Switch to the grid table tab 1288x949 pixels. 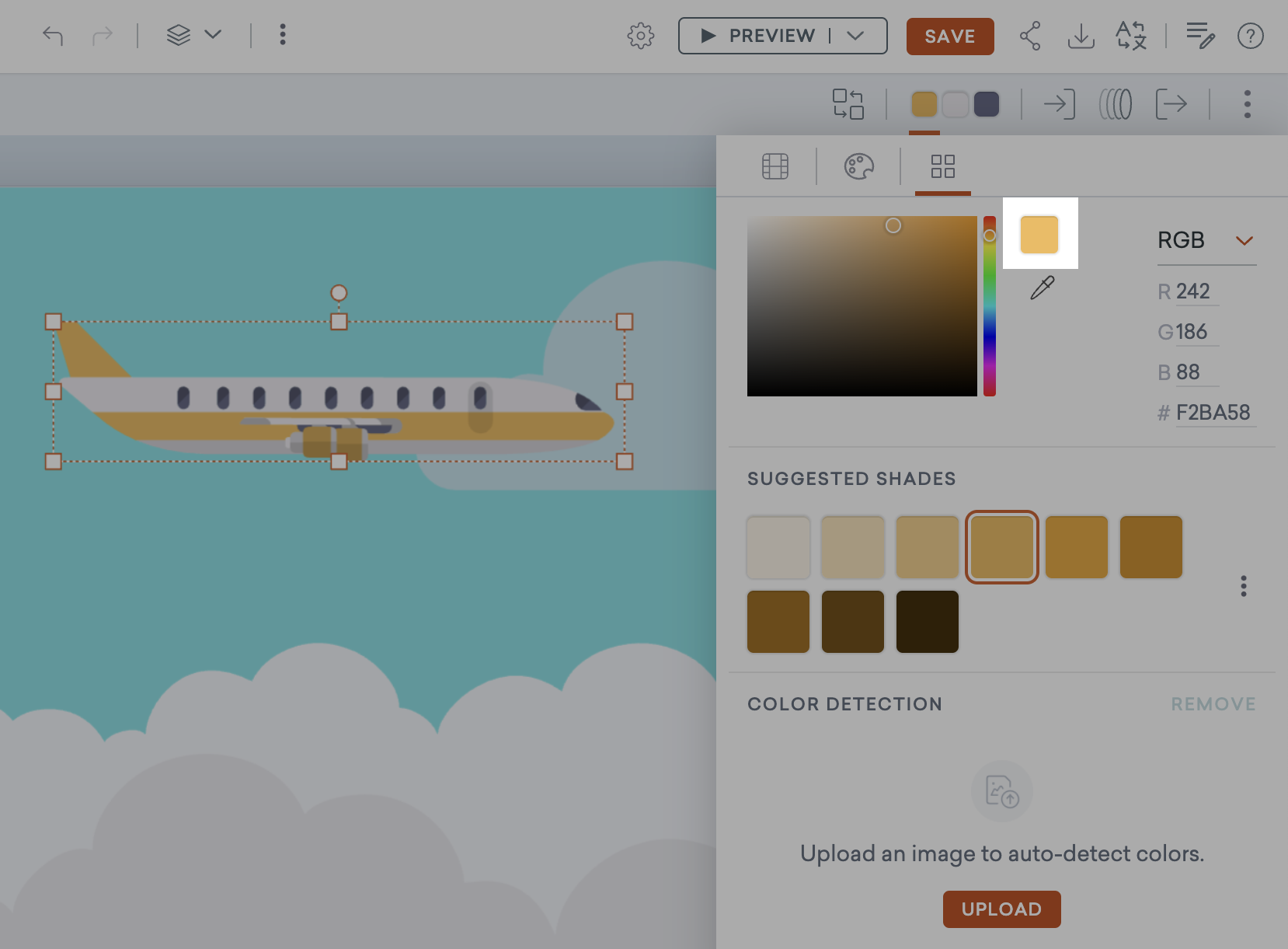(775, 166)
